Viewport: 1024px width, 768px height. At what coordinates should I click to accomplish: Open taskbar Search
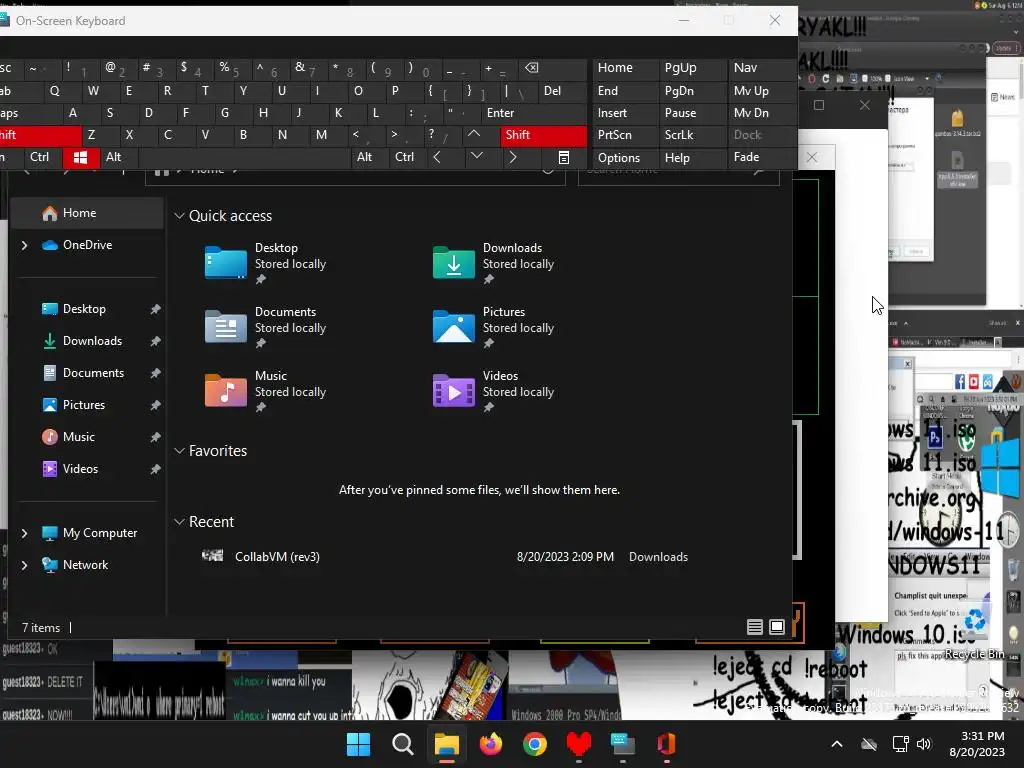click(x=403, y=744)
